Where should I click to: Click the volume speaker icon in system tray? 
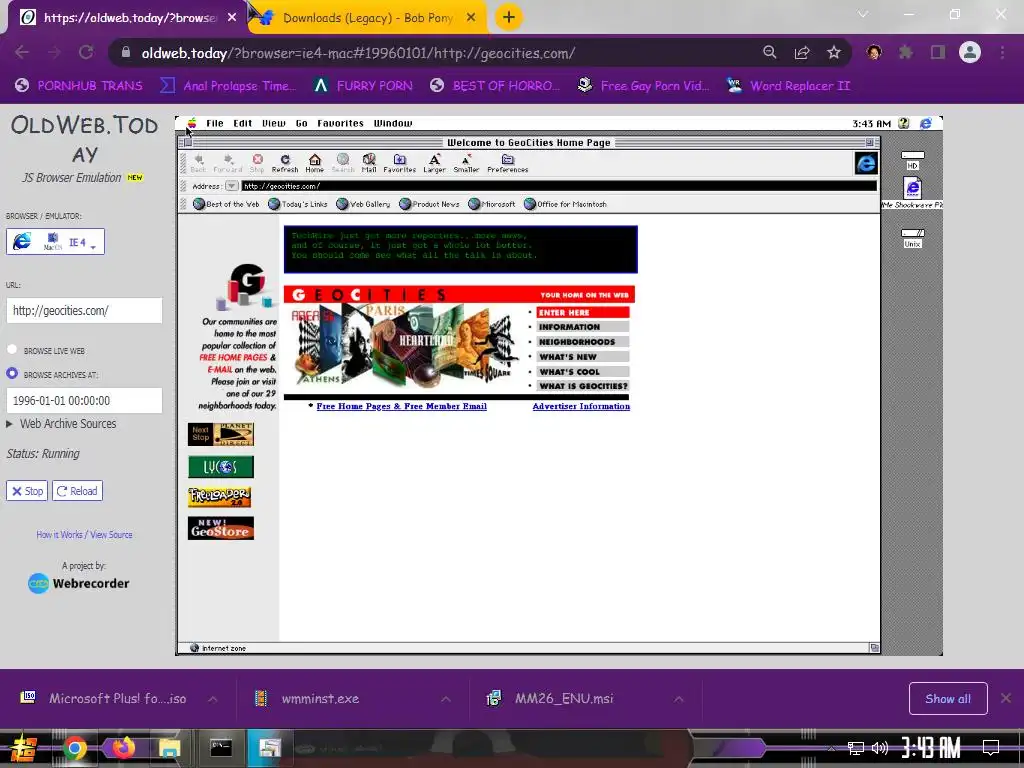coord(880,748)
